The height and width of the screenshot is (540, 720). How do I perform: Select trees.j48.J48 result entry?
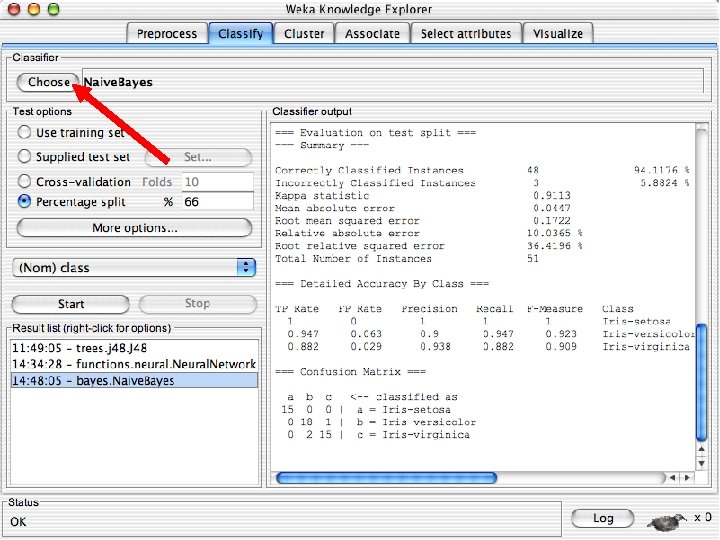(134, 348)
